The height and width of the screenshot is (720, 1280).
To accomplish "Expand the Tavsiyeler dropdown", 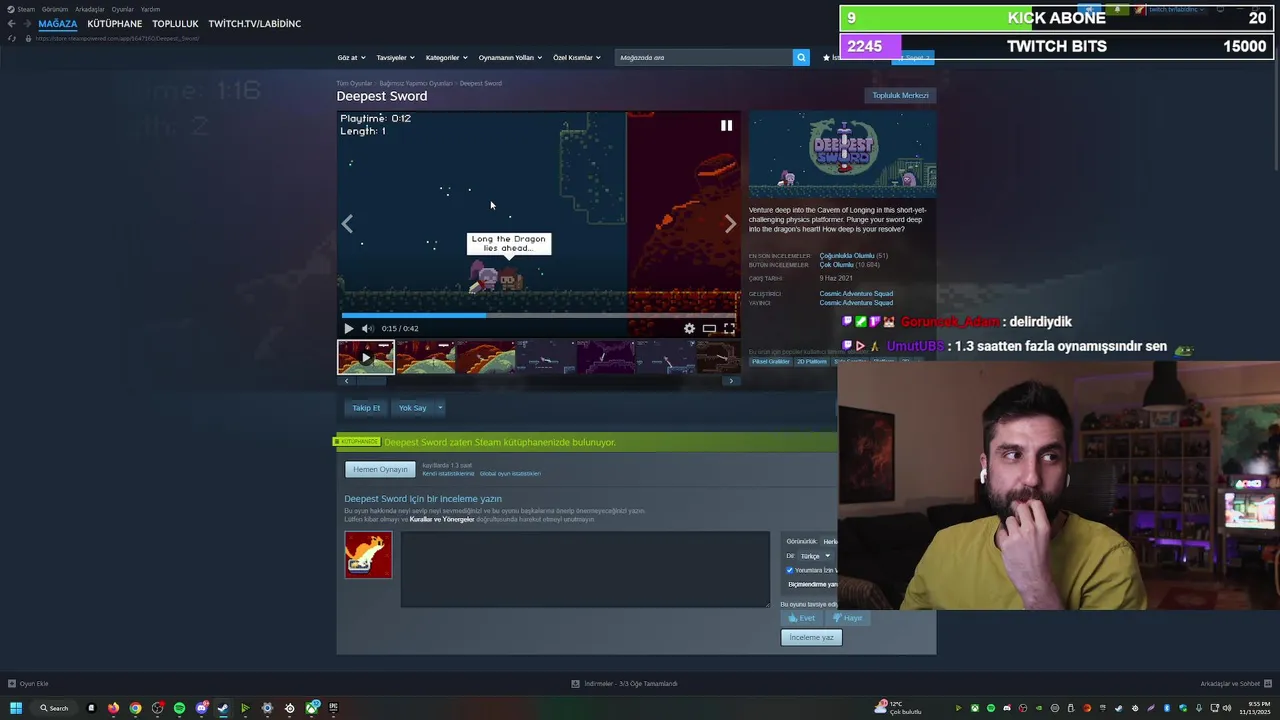I will click(x=395, y=57).
